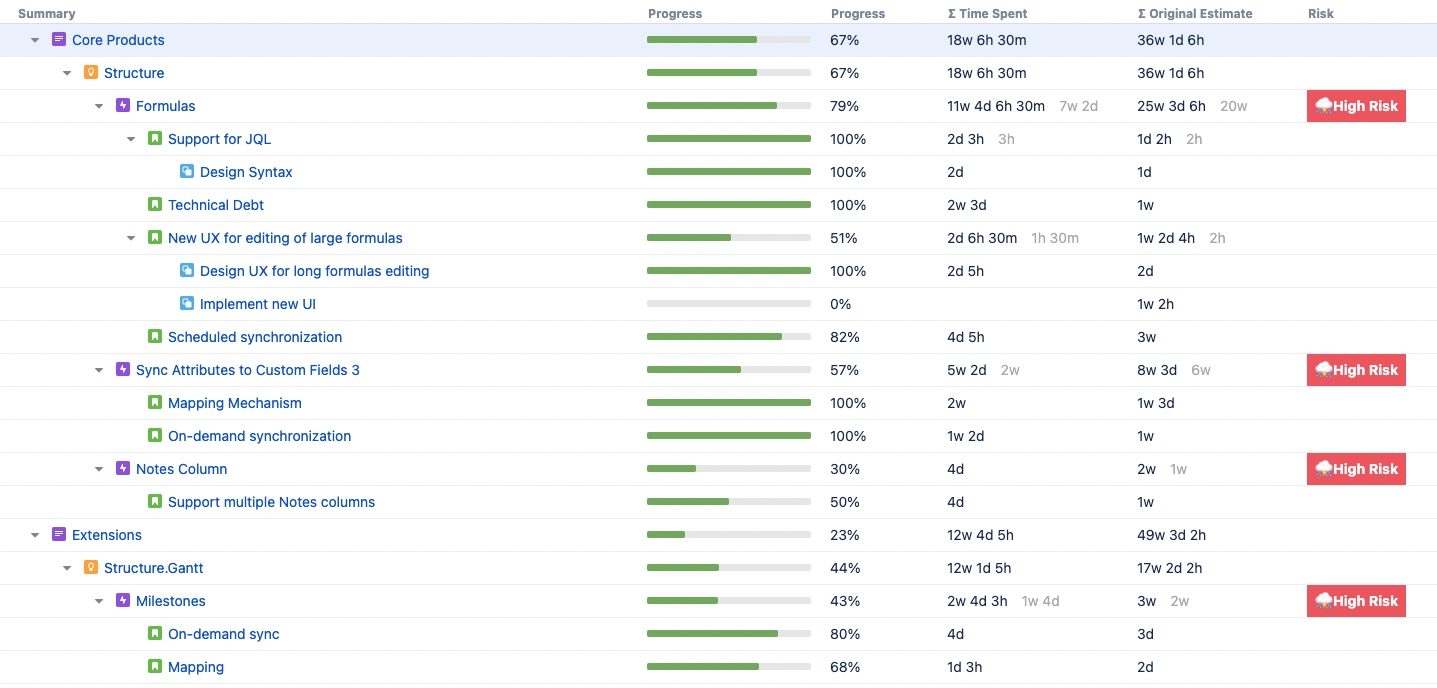Select the subtask icon for Implement new UI
This screenshot has width=1437, height=688.
coord(186,303)
